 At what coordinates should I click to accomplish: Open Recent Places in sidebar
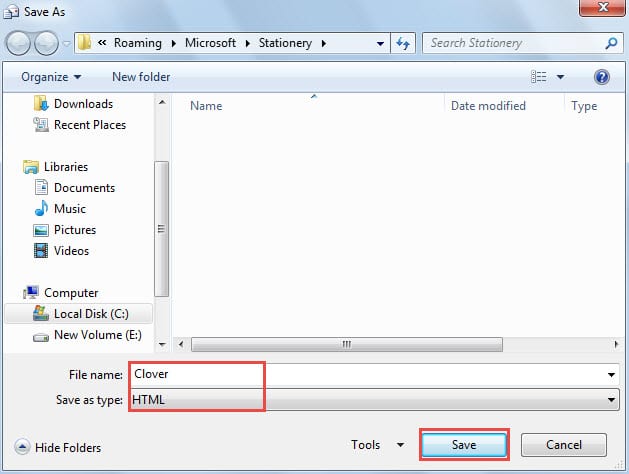pyautogui.click(x=89, y=125)
